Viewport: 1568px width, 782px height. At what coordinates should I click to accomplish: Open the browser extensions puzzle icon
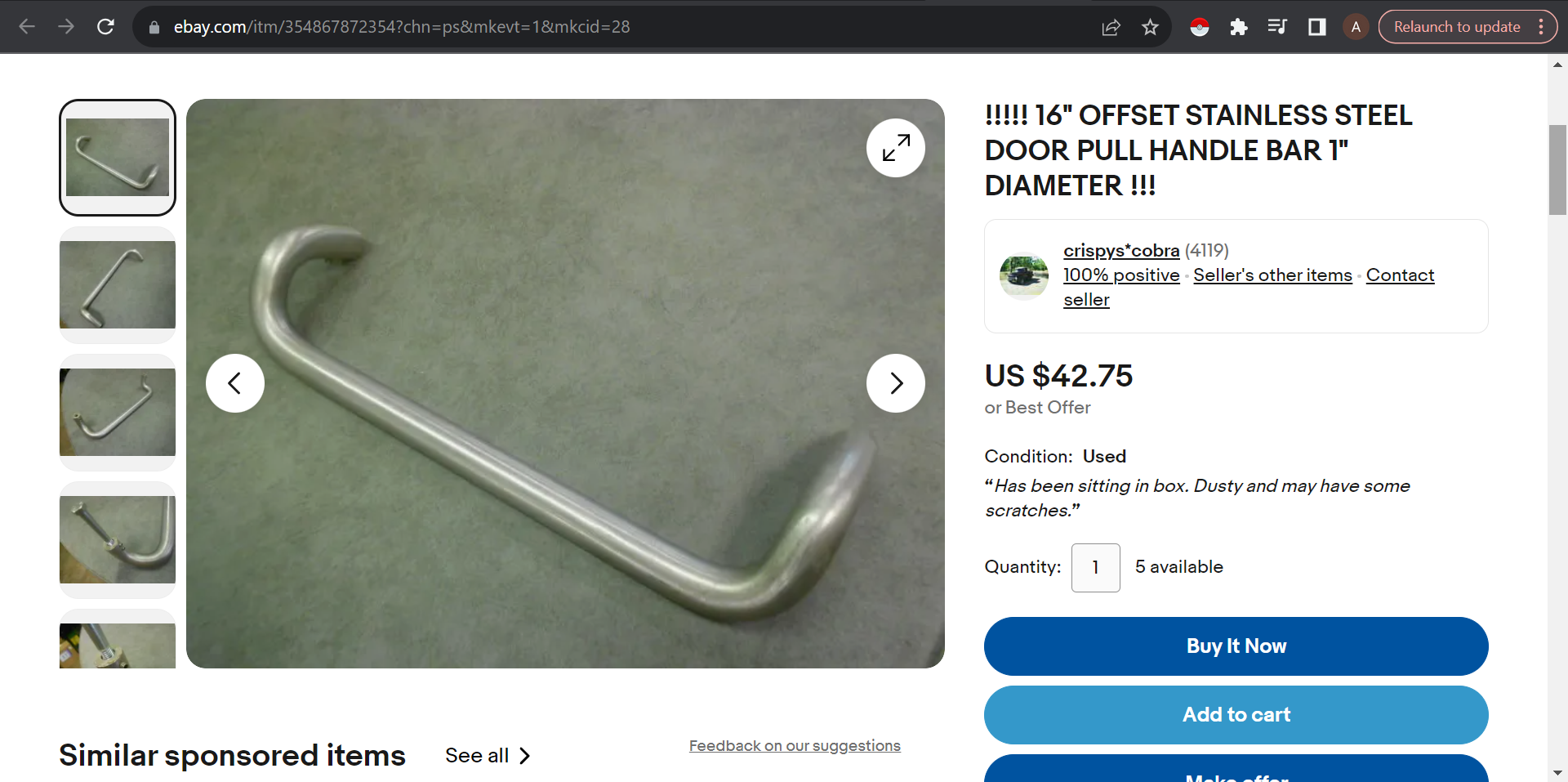[1239, 27]
